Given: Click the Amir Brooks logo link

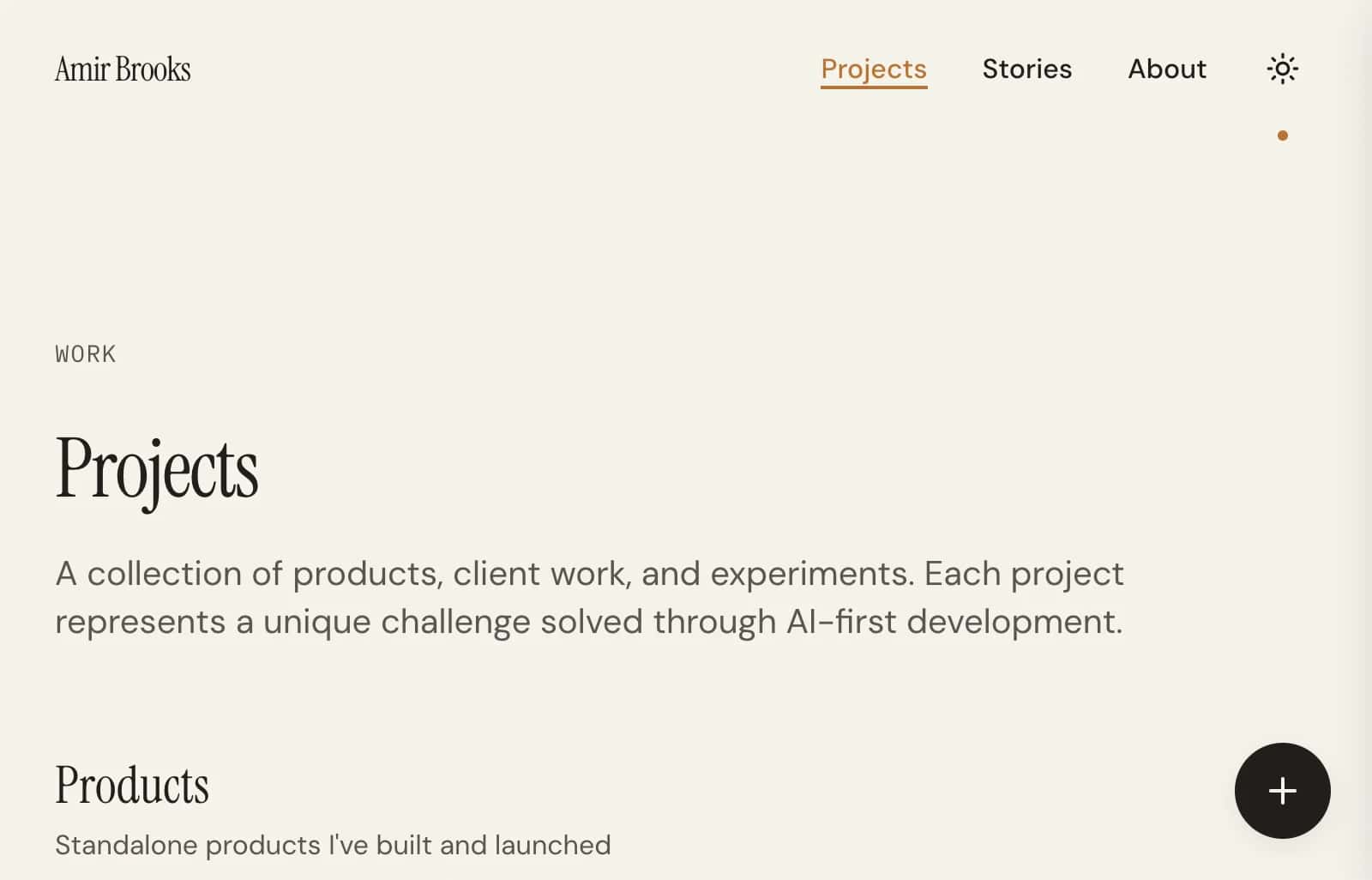Looking at the screenshot, I should (x=123, y=69).
